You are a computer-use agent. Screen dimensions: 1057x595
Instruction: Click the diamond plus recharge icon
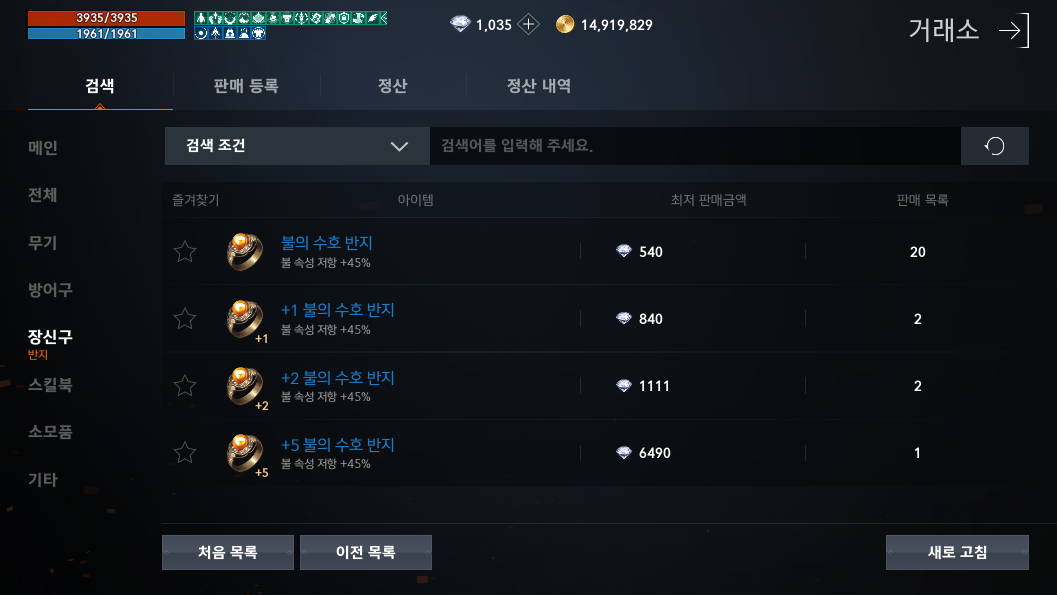coord(528,25)
